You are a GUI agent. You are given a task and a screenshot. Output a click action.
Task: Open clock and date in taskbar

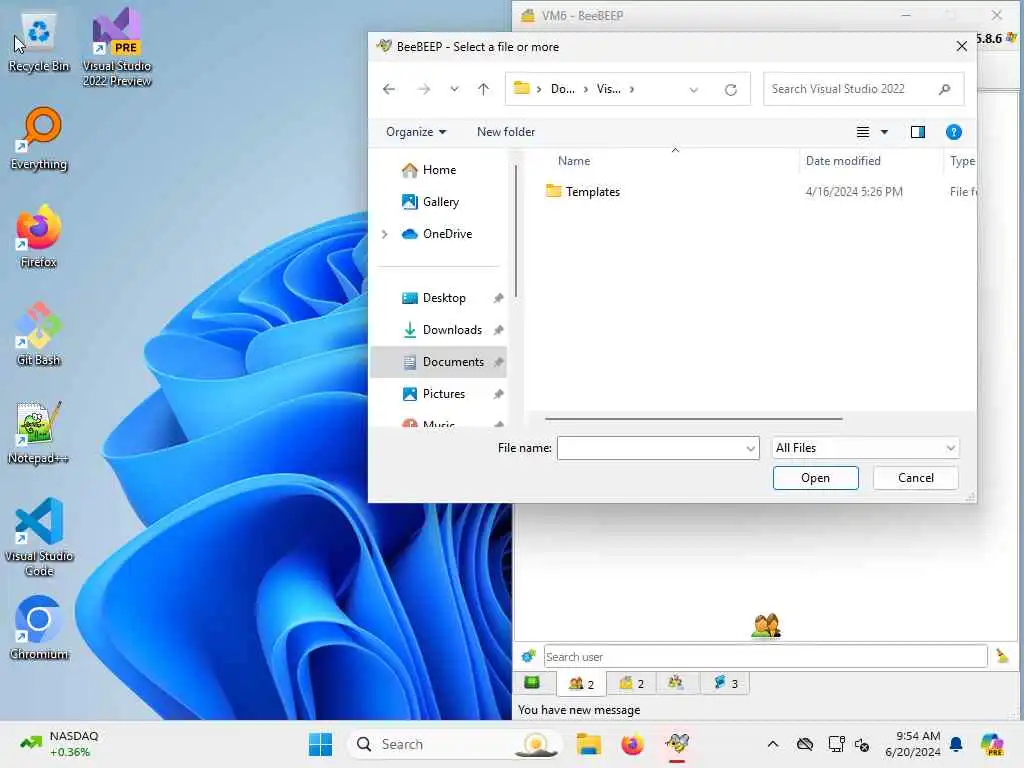click(913, 744)
